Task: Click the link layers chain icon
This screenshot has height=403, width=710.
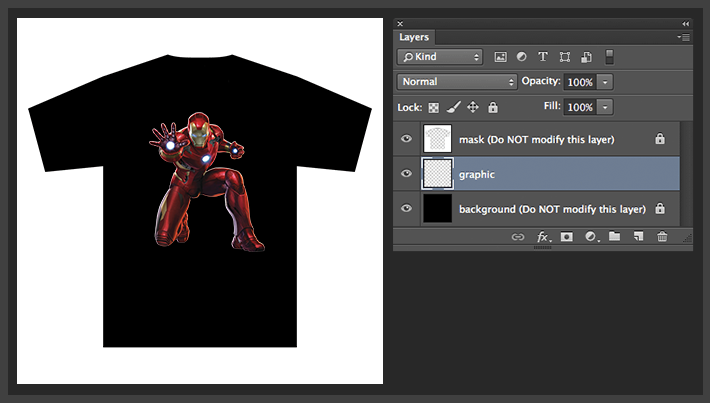Action: point(518,237)
